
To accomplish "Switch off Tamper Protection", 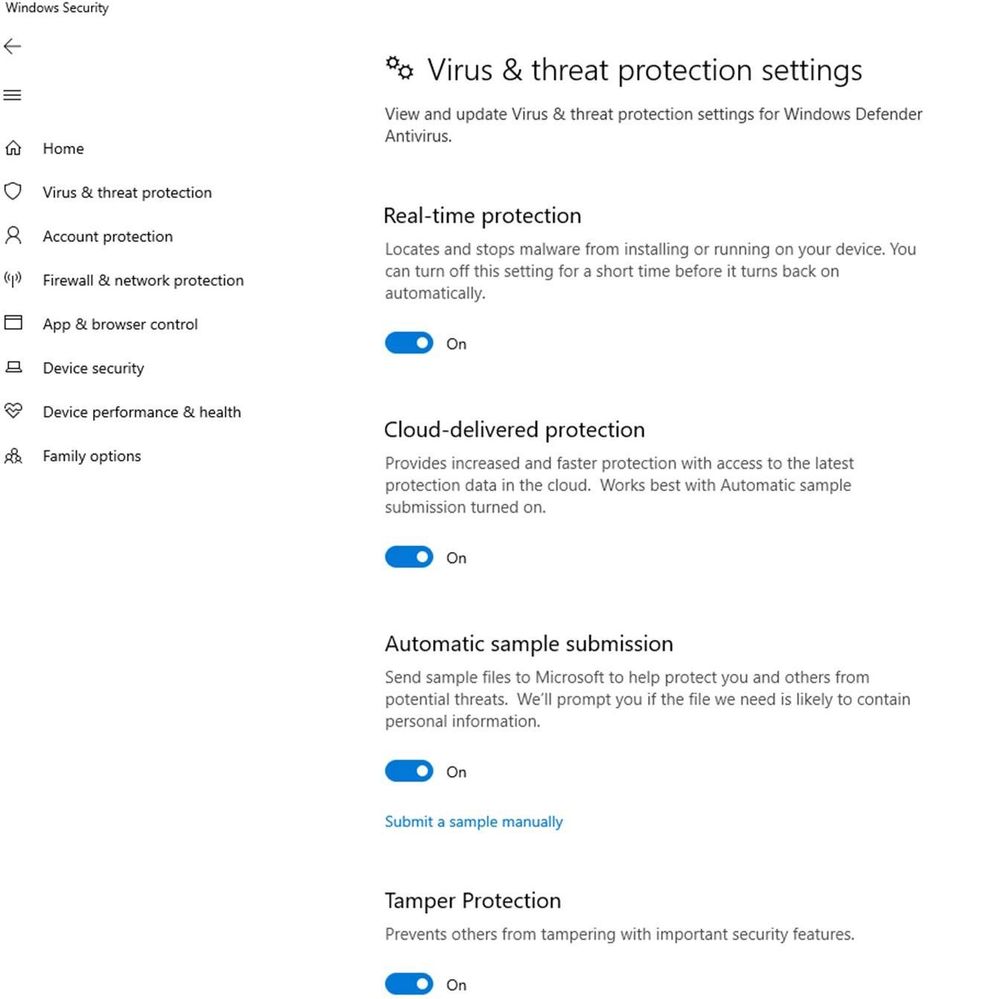I will click(x=408, y=984).
